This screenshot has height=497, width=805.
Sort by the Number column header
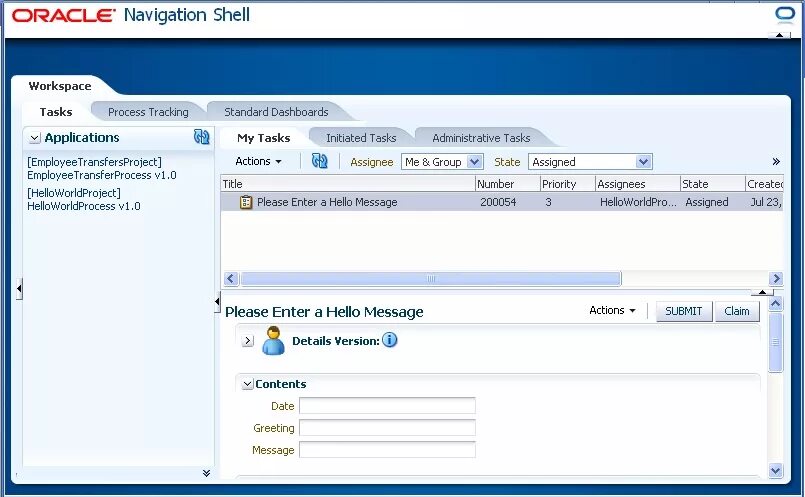click(507, 184)
